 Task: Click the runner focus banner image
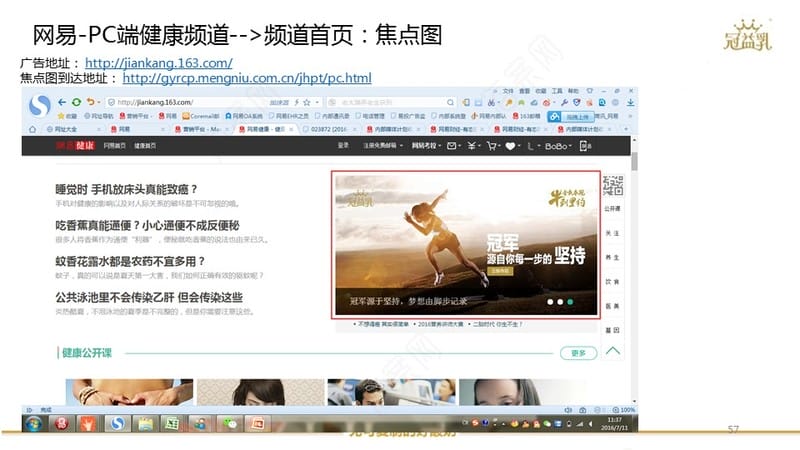[466, 245]
